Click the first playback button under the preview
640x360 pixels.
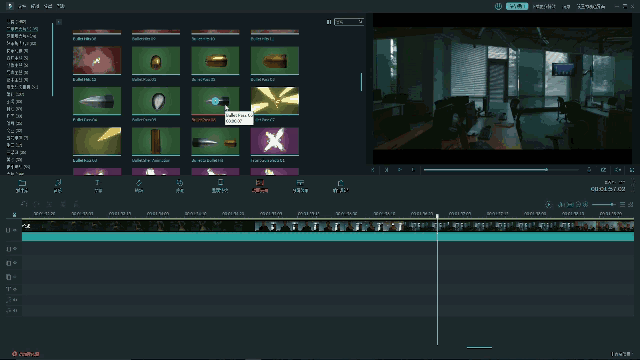(373, 170)
